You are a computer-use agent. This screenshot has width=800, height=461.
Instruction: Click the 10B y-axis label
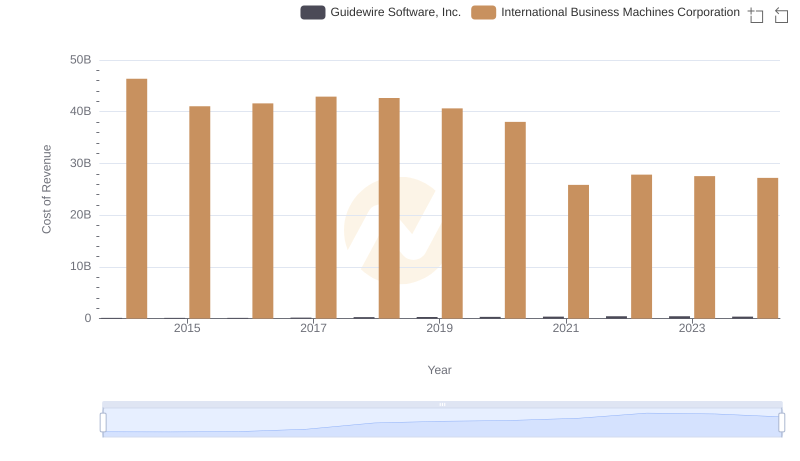click(81, 266)
